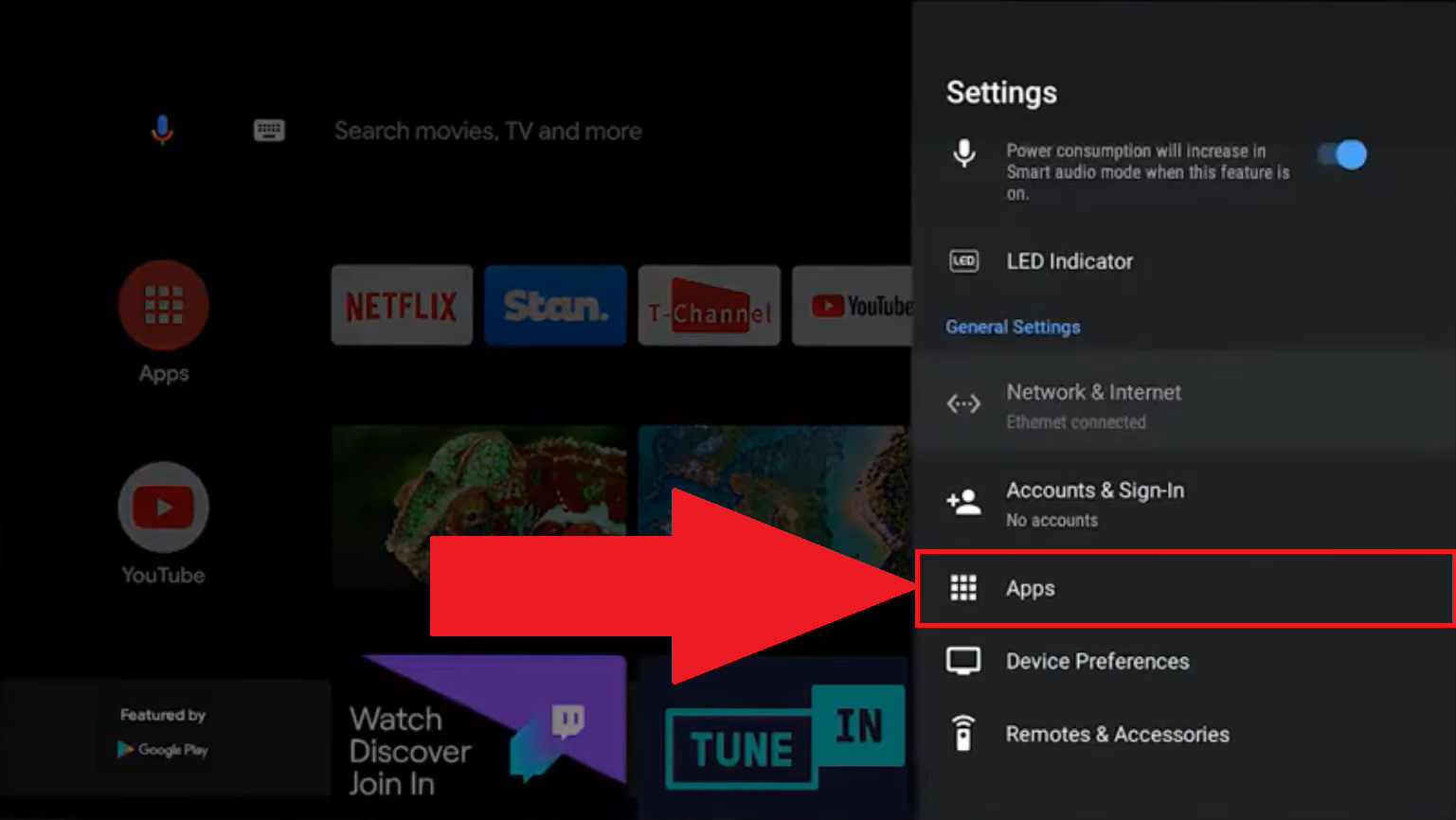
Task: Select the LED Indicator setting
Action: click(1069, 261)
